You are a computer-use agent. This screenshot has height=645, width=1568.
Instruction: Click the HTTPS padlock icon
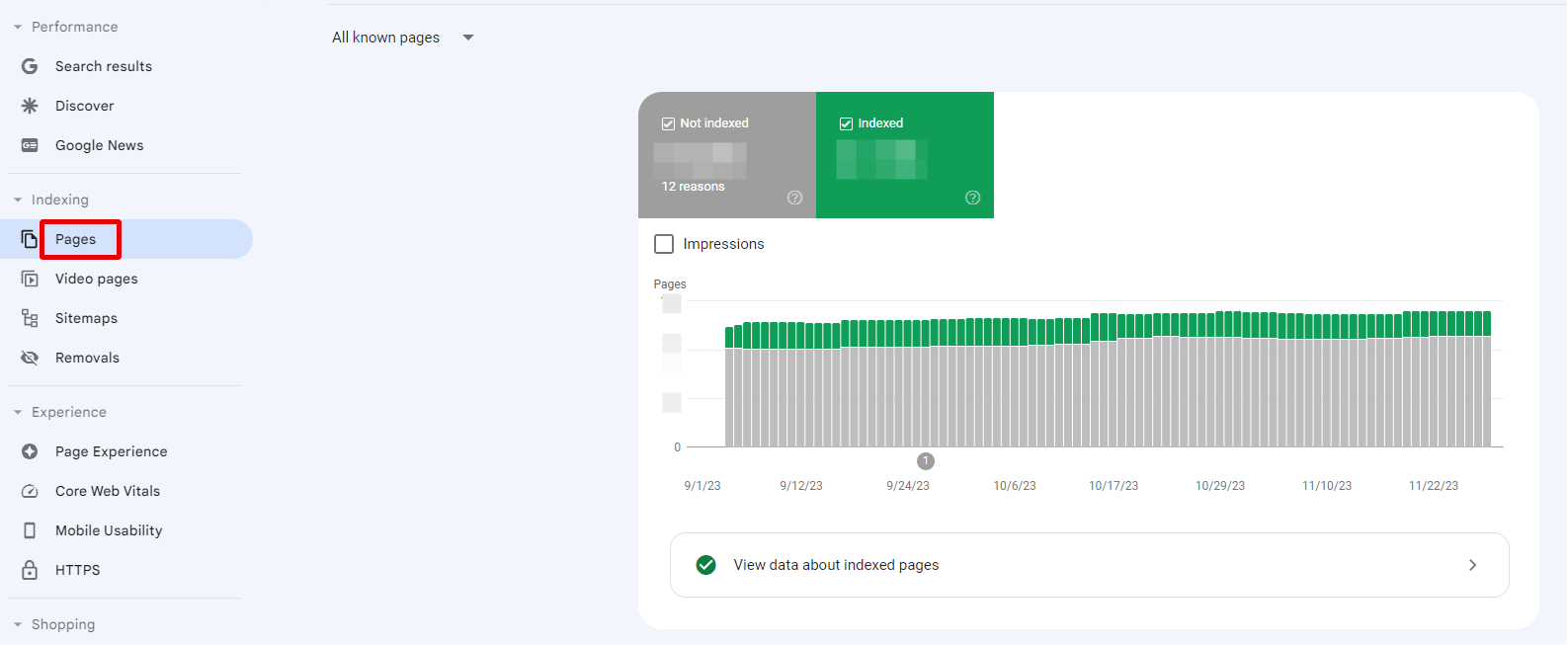30,570
